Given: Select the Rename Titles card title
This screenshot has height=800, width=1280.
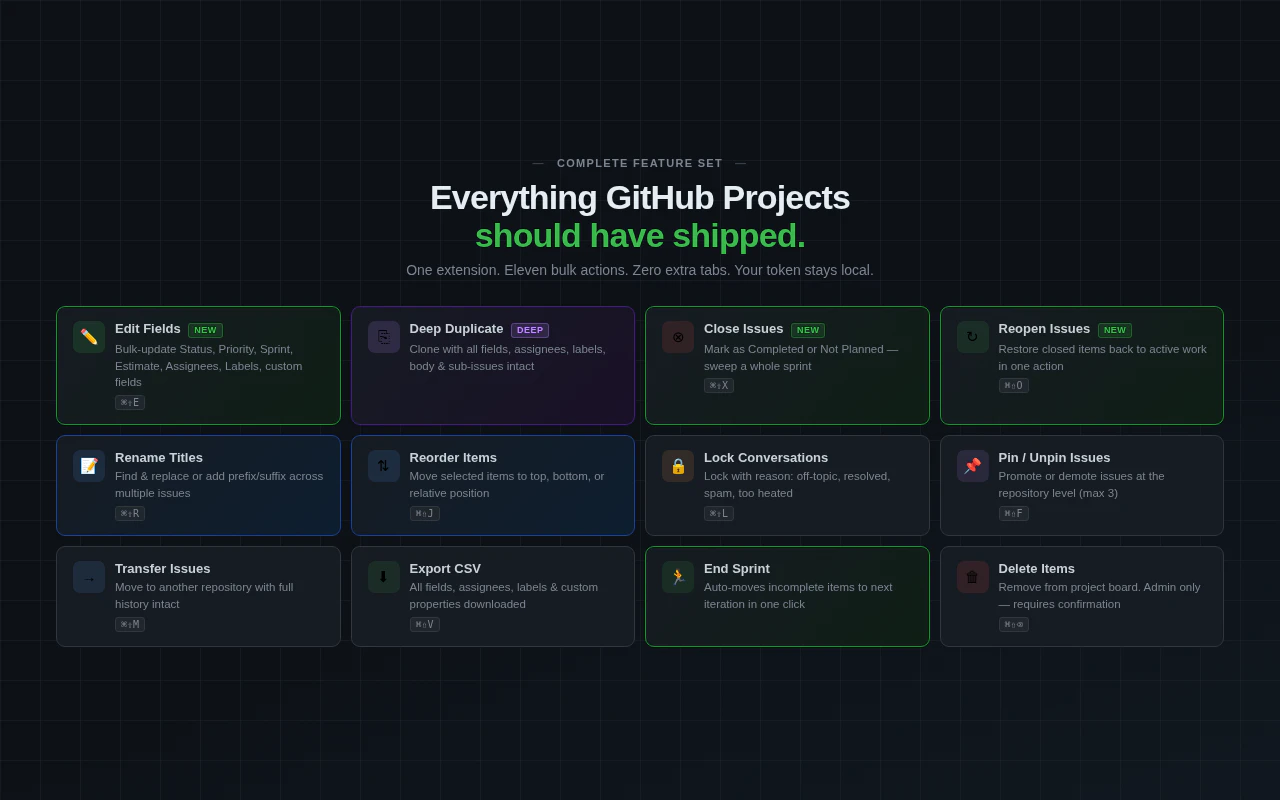Looking at the screenshot, I should click(x=159, y=458).
